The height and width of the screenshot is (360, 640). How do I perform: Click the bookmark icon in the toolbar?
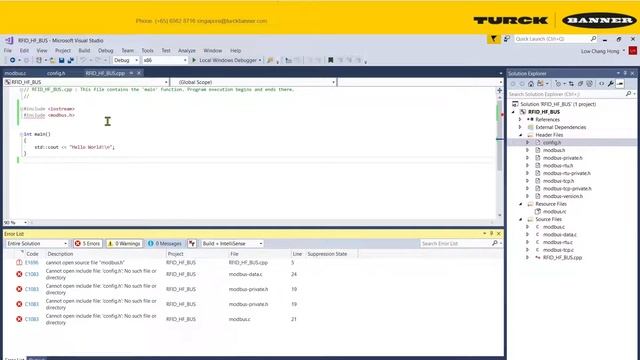[331, 60]
